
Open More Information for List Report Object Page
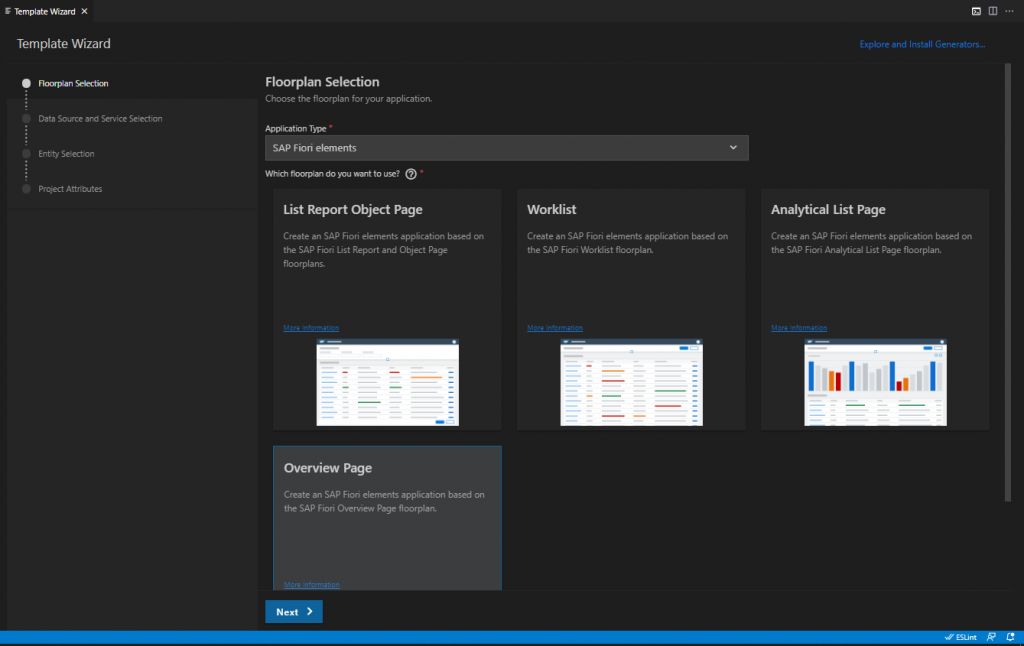311,328
